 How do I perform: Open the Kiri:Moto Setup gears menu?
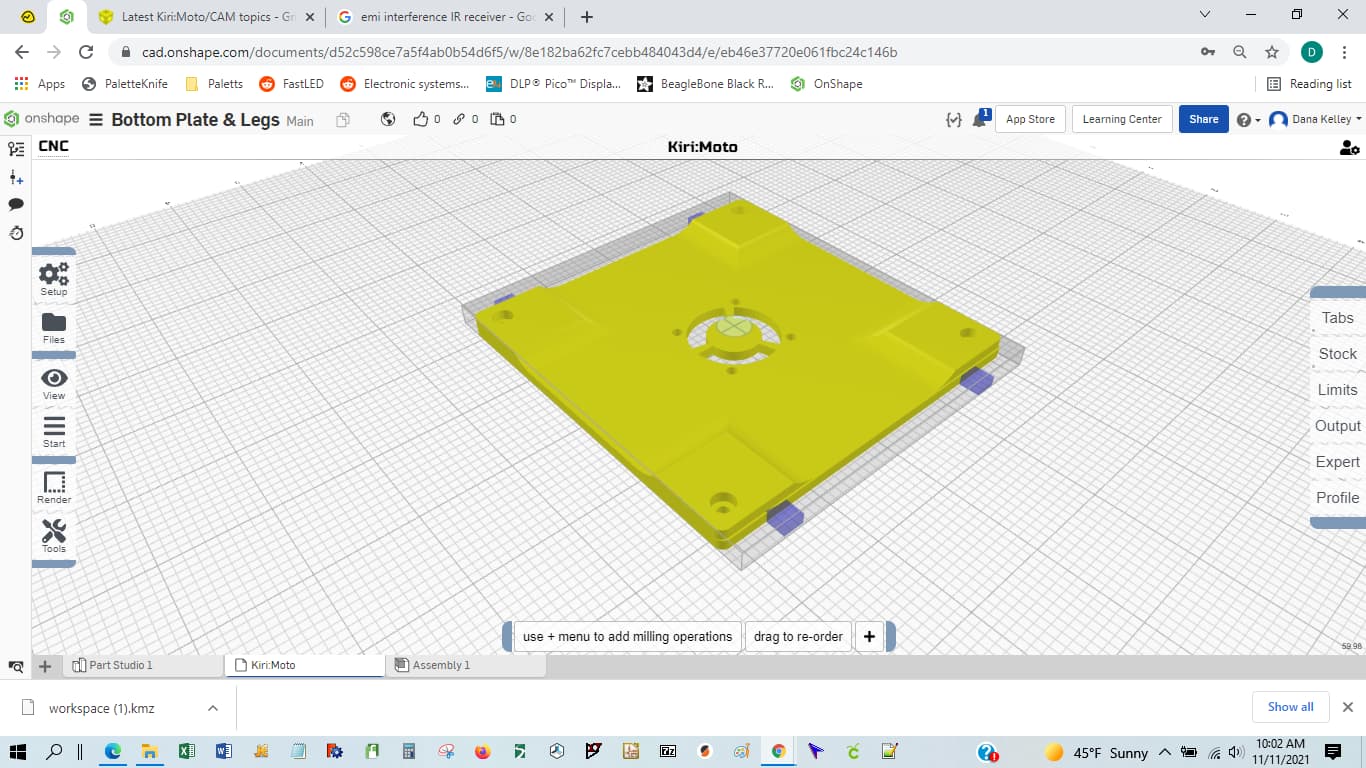pyautogui.click(x=54, y=277)
